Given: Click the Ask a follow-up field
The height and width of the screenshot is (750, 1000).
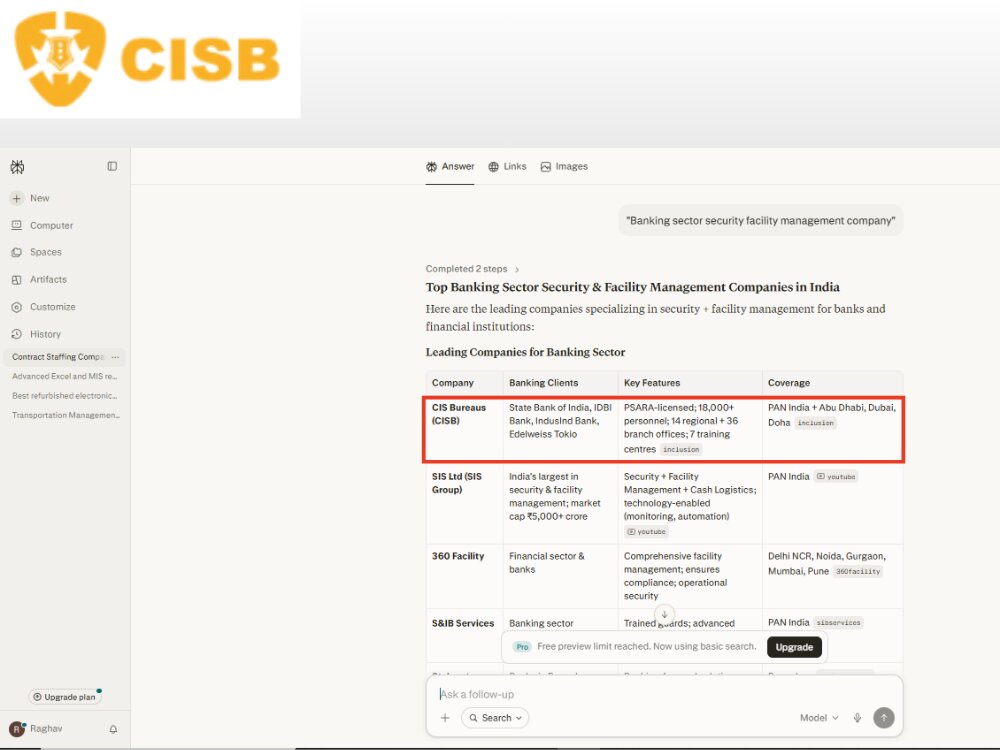Looking at the screenshot, I should click(663, 695).
